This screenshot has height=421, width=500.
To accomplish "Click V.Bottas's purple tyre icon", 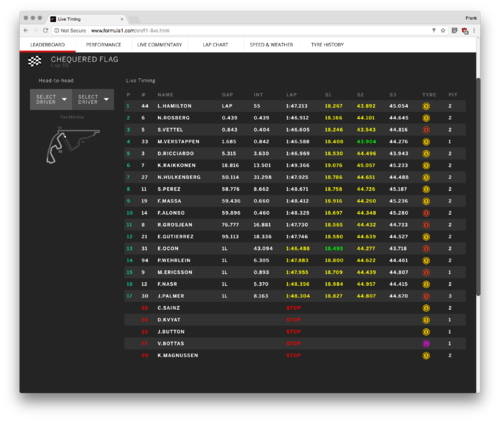I will (426, 344).
